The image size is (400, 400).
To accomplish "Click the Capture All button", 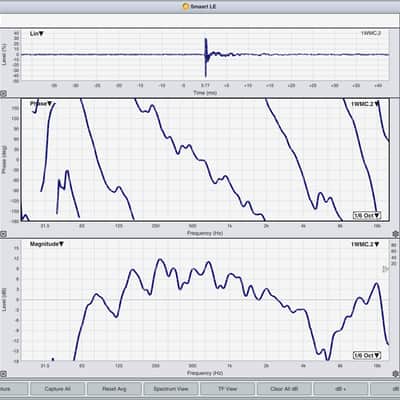I will click(57, 389).
